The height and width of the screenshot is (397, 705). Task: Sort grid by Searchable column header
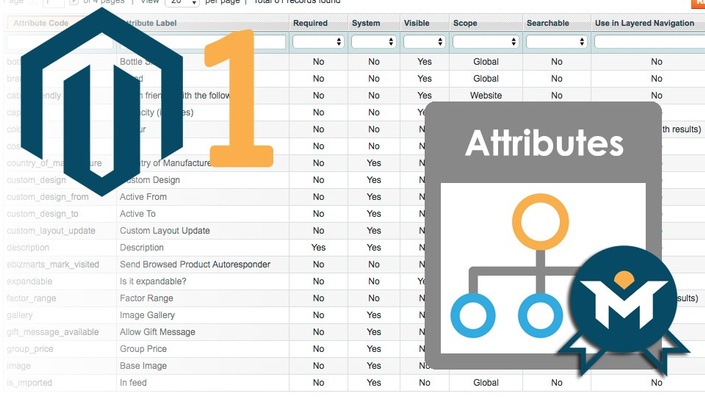click(x=548, y=23)
